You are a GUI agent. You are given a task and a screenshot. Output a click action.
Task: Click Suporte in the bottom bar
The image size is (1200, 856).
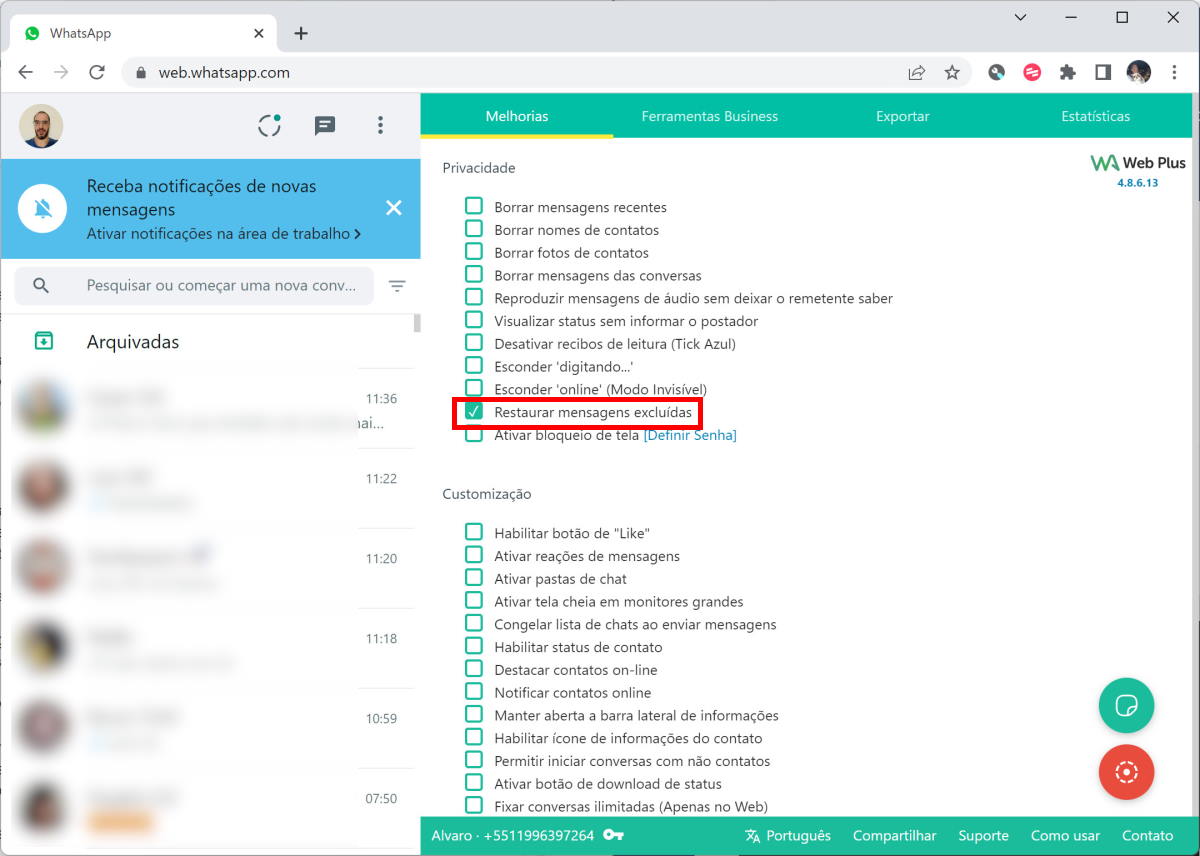pyautogui.click(x=983, y=835)
